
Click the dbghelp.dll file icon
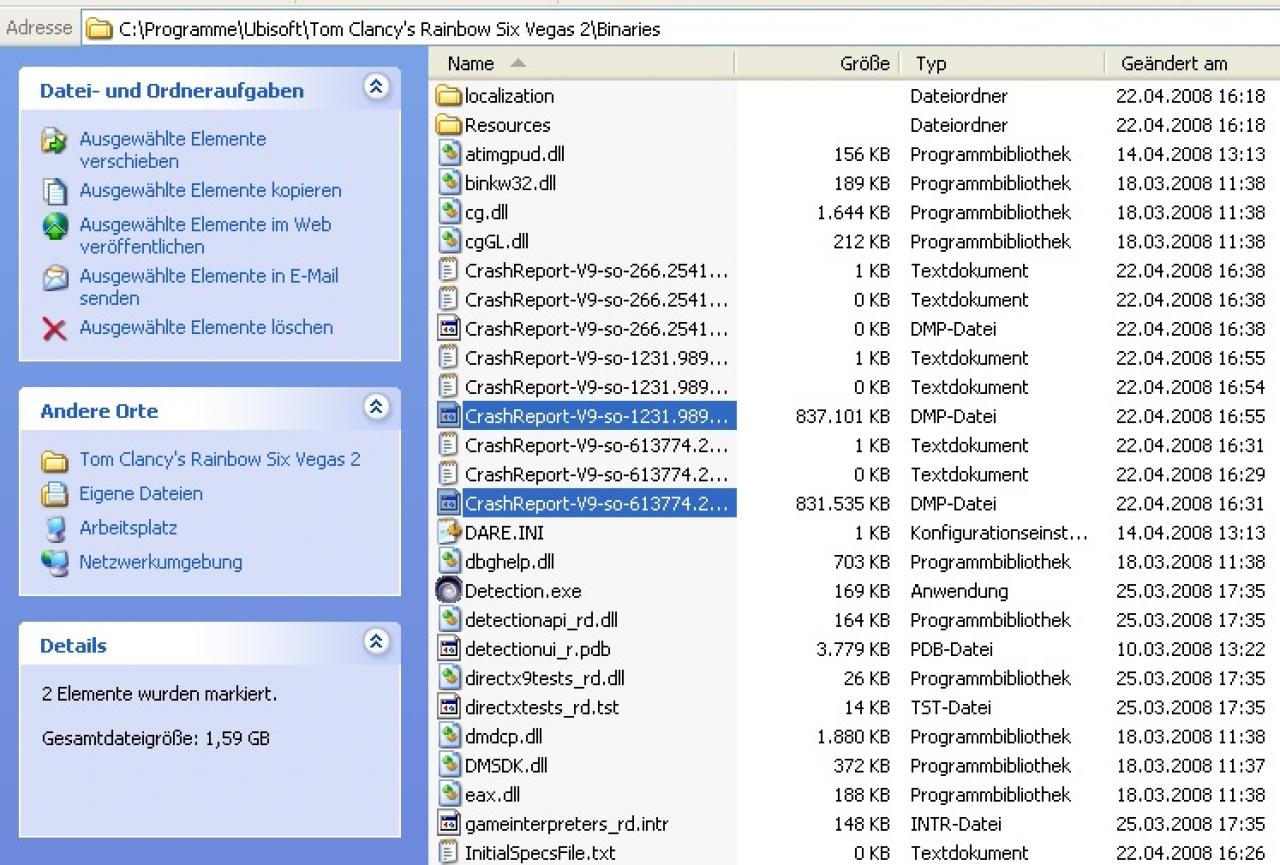coord(449,561)
